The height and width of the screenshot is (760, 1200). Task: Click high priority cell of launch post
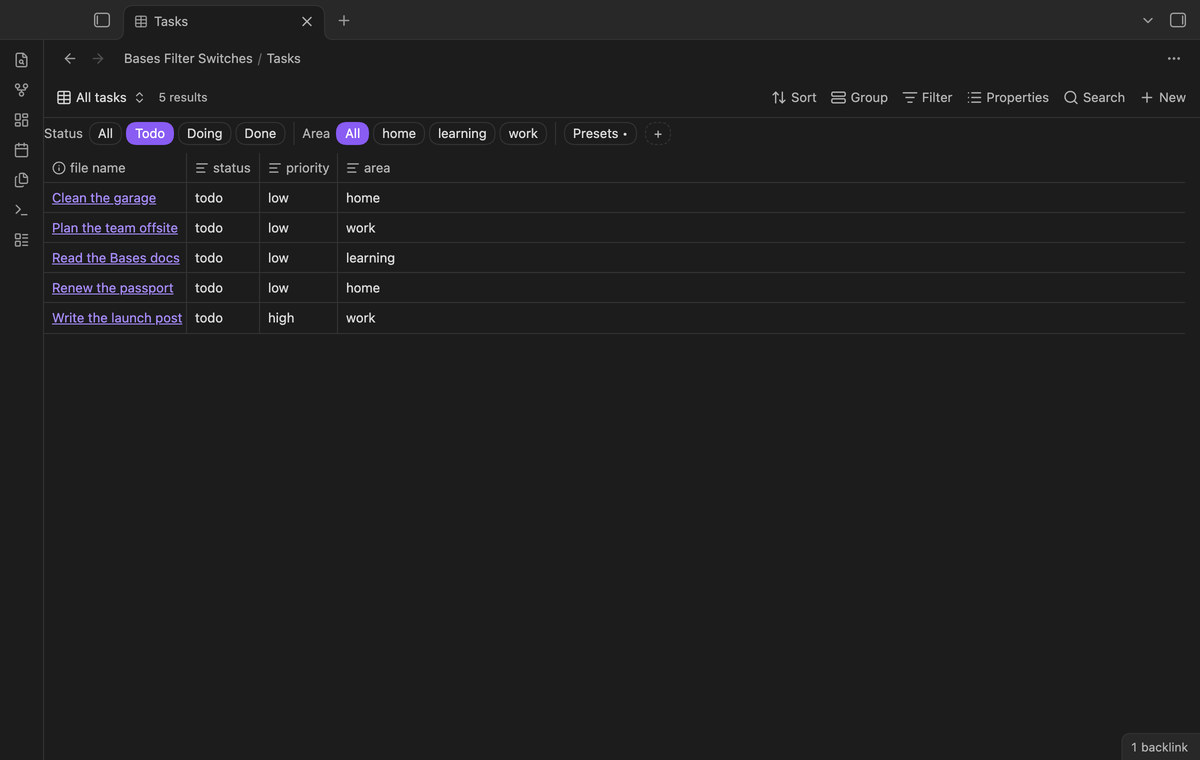coord(298,318)
